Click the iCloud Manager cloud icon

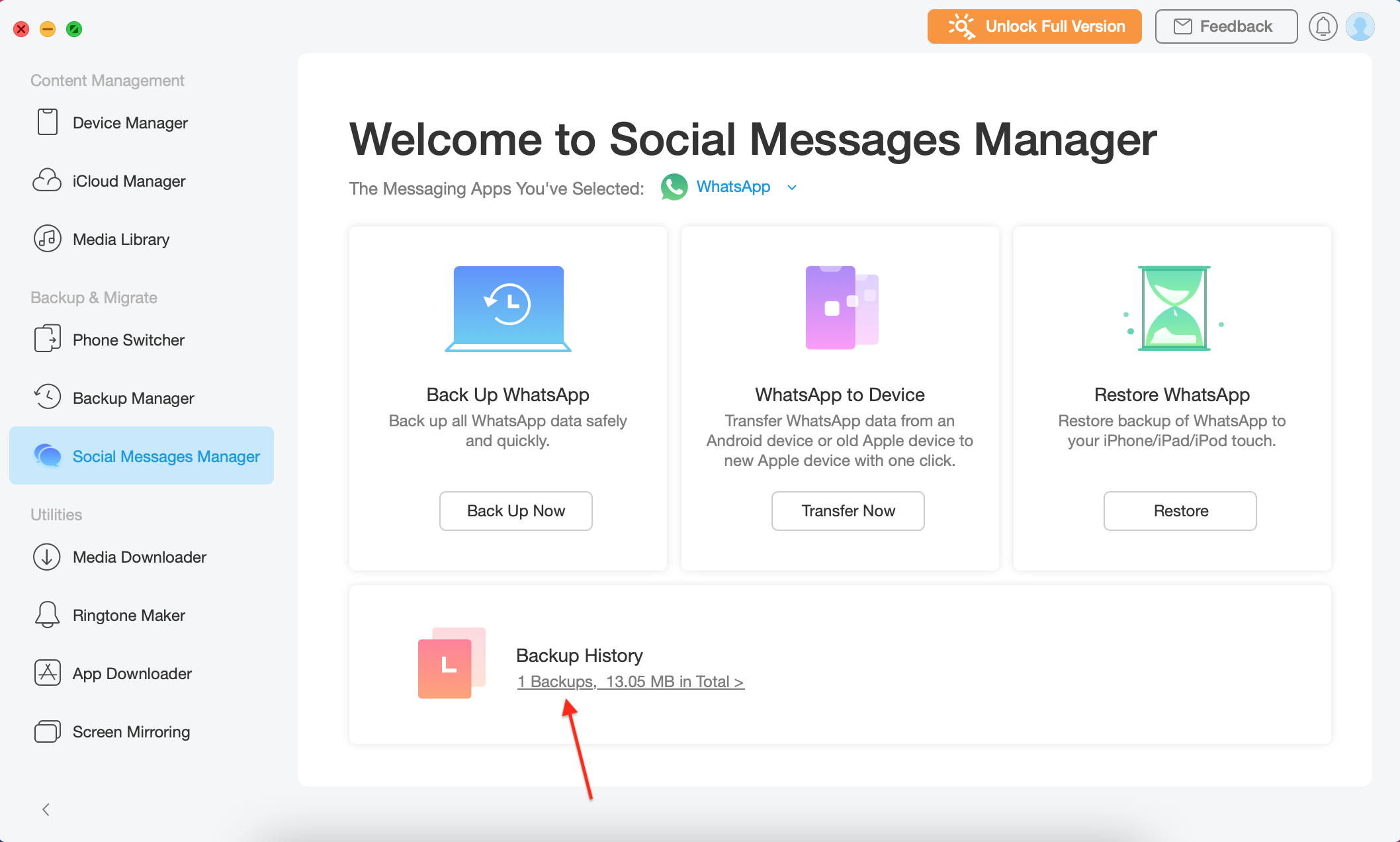[x=47, y=181]
